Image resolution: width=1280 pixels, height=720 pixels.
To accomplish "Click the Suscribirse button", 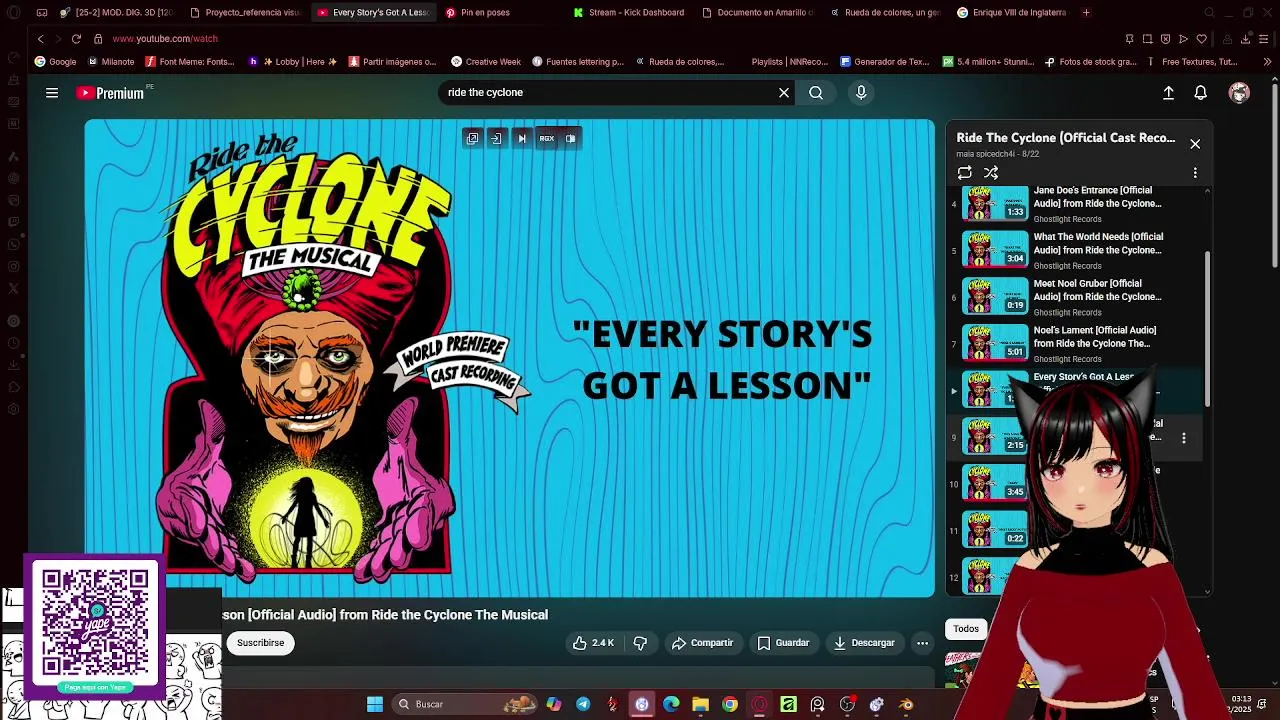I will coord(260,643).
